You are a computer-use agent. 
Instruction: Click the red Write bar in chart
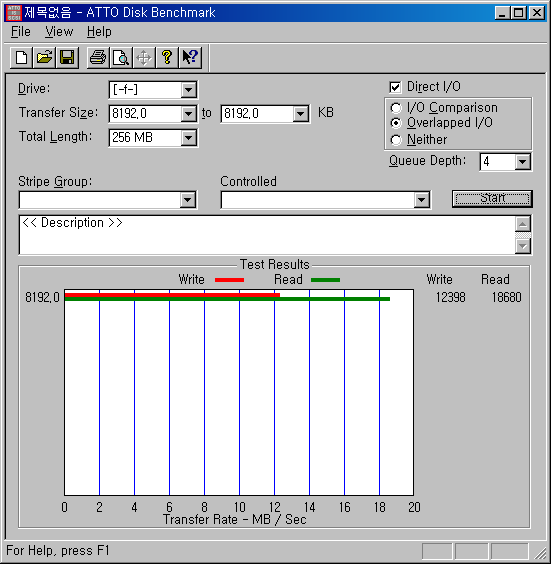click(172, 295)
